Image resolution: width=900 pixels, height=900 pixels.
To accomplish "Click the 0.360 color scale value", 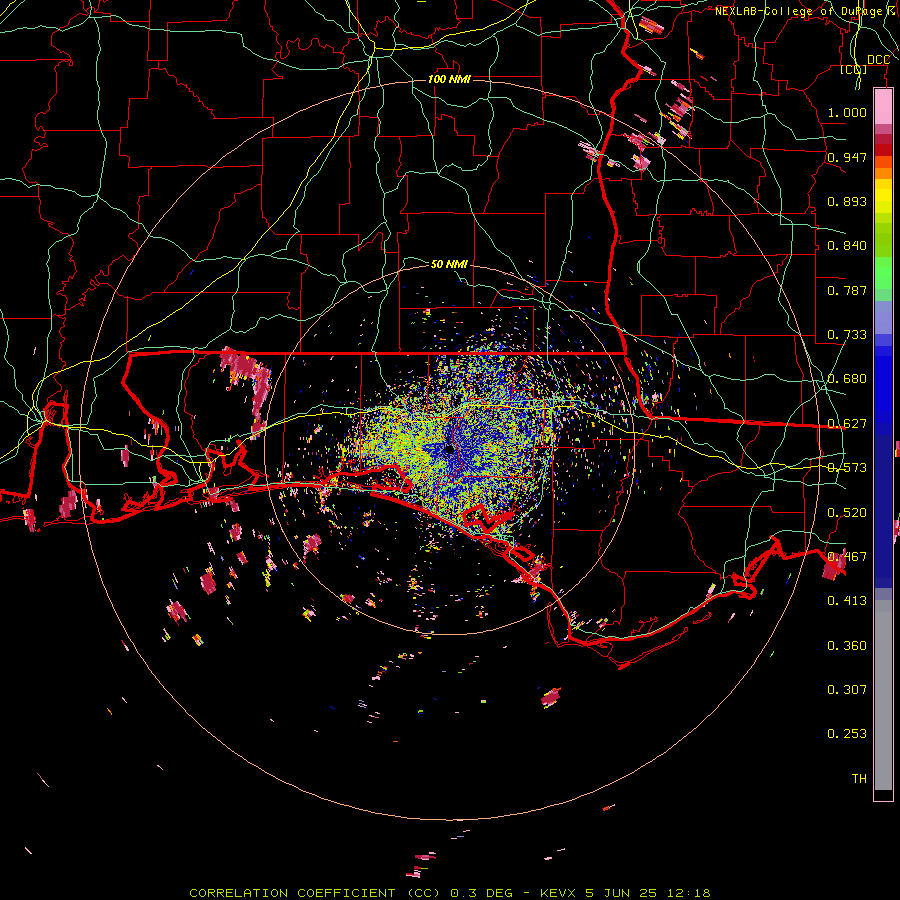I will [847, 646].
